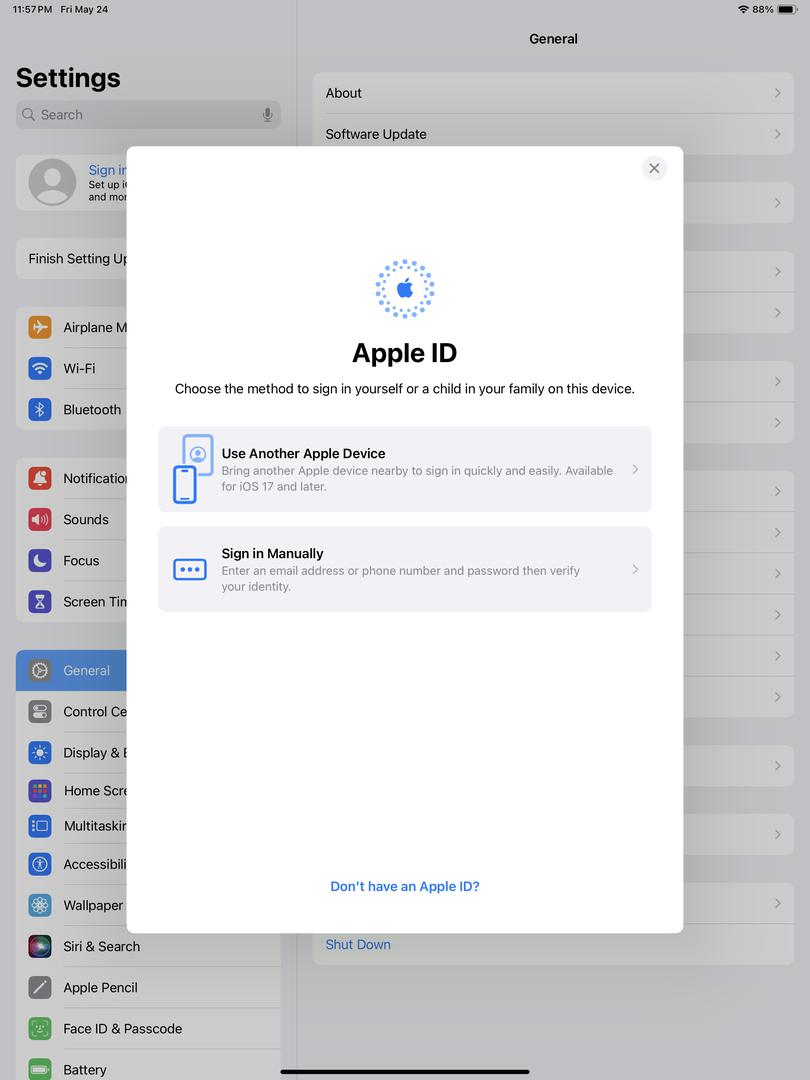Open Battery icon in sidebar
This screenshot has width=810, height=1080.
(x=40, y=1070)
